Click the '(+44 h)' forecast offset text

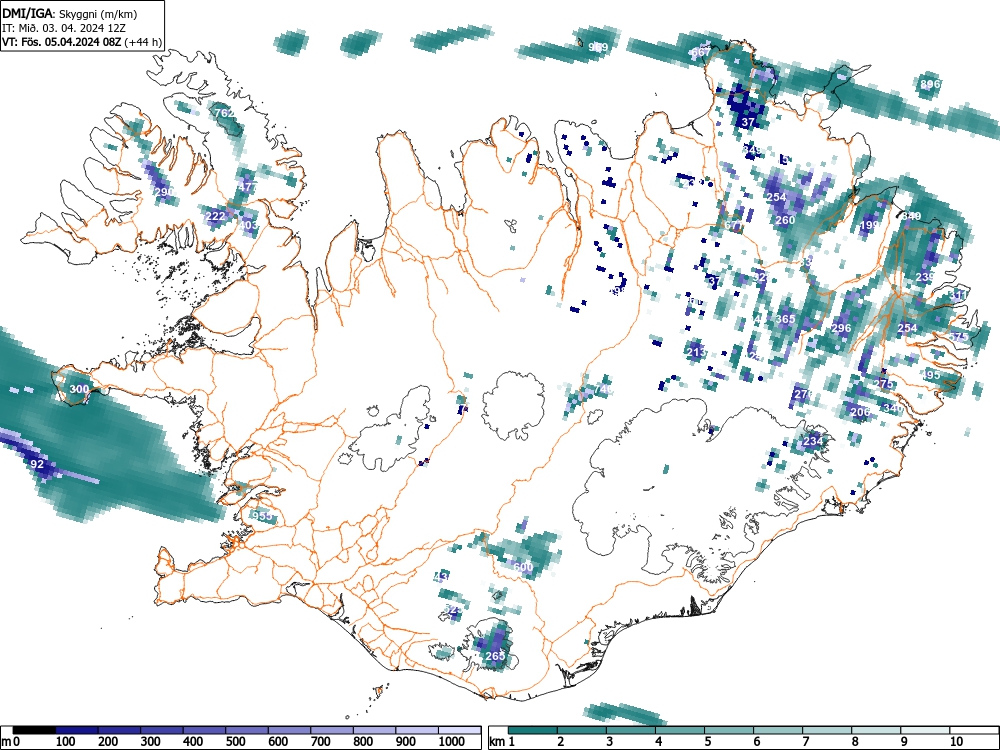[x=143, y=42]
